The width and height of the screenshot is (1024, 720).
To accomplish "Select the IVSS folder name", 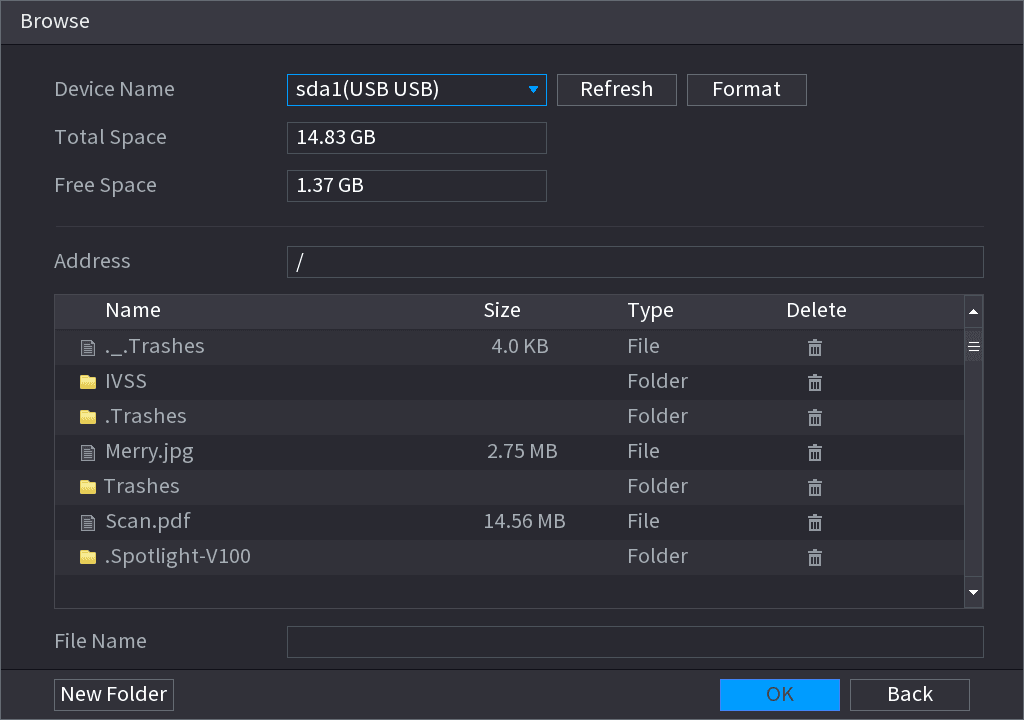I will tap(126, 382).
